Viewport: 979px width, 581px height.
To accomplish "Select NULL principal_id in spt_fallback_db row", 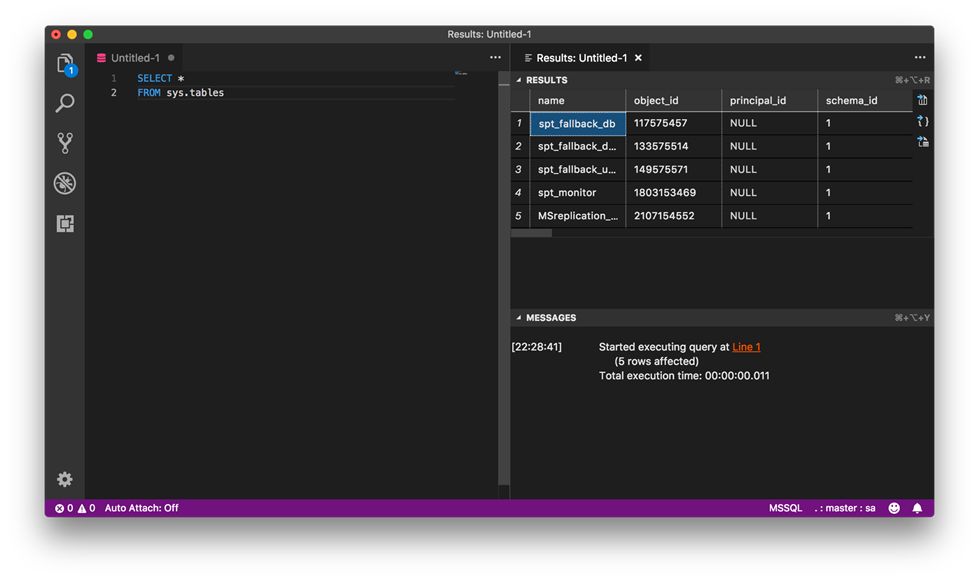I will click(770, 124).
